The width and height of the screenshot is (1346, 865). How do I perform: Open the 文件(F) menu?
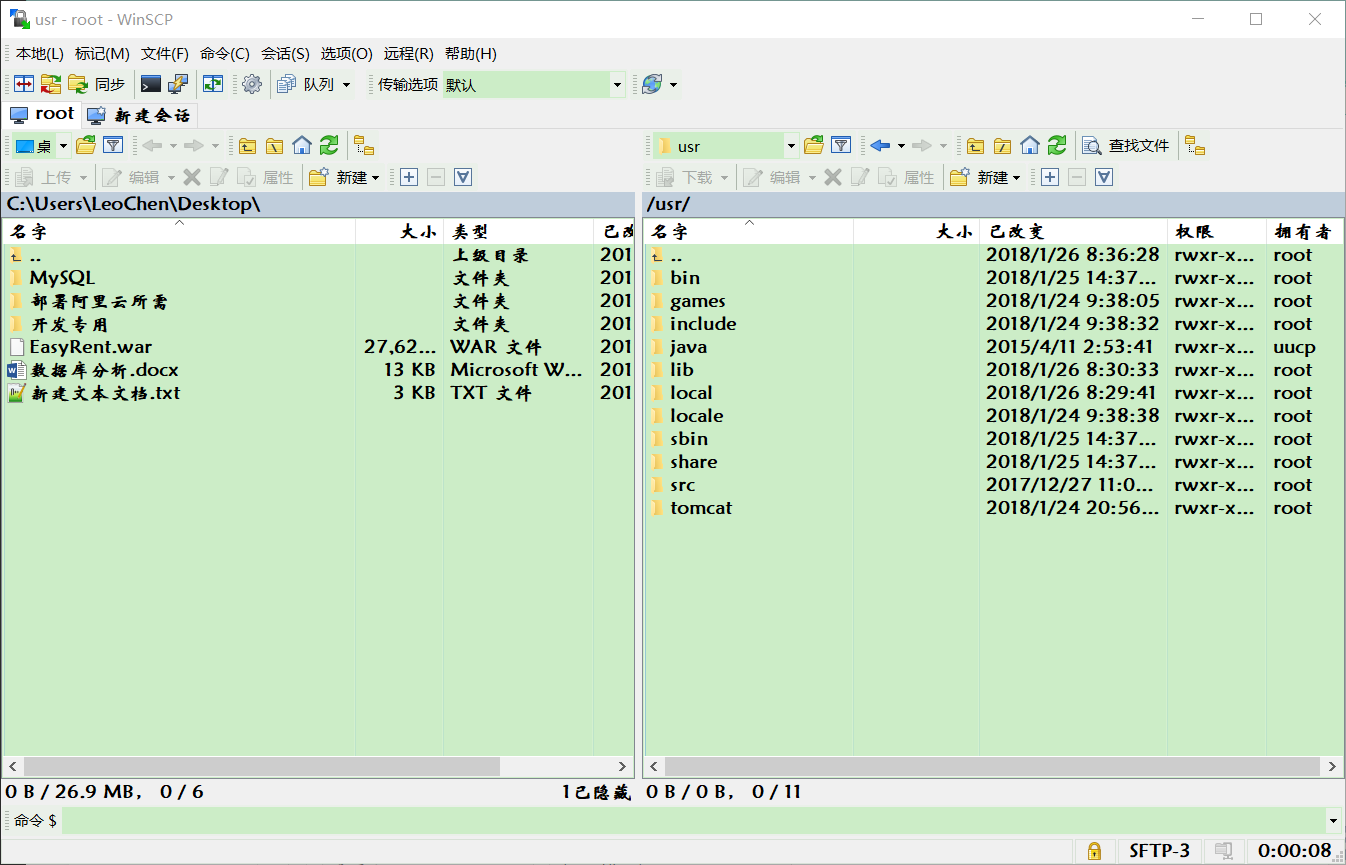click(165, 54)
